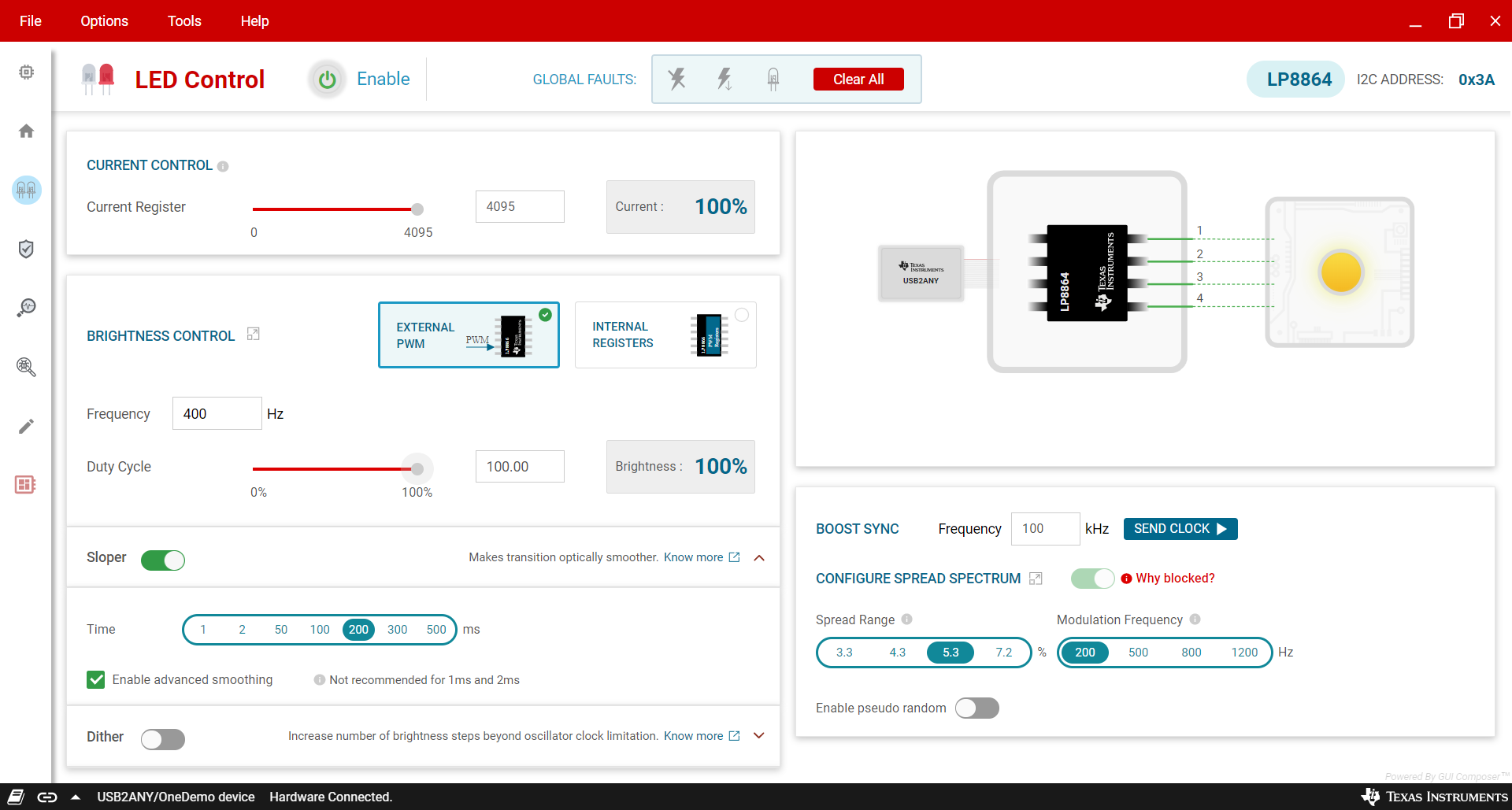Click the pop-out icon beside Brightness Control
1512x810 pixels.
[253, 335]
